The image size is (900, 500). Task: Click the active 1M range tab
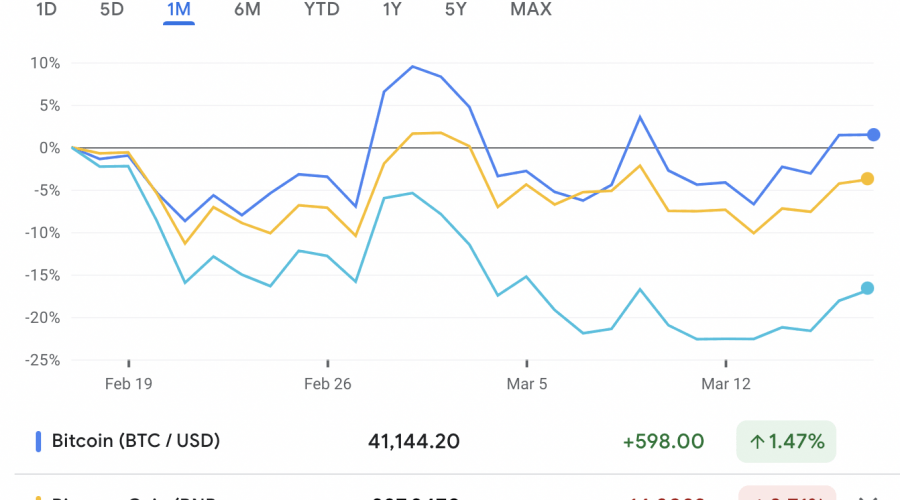[179, 10]
